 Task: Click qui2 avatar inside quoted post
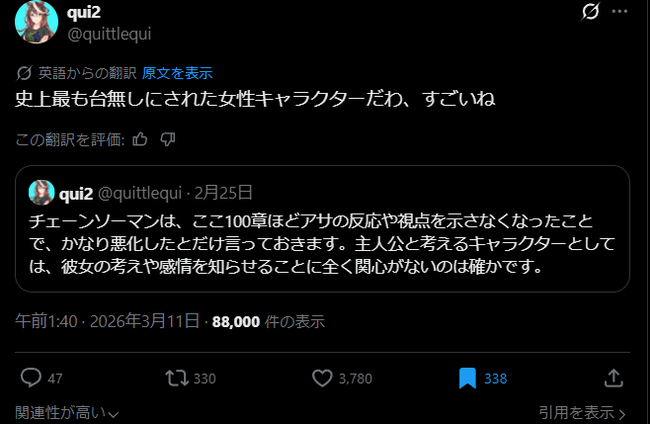tap(41, 193)
